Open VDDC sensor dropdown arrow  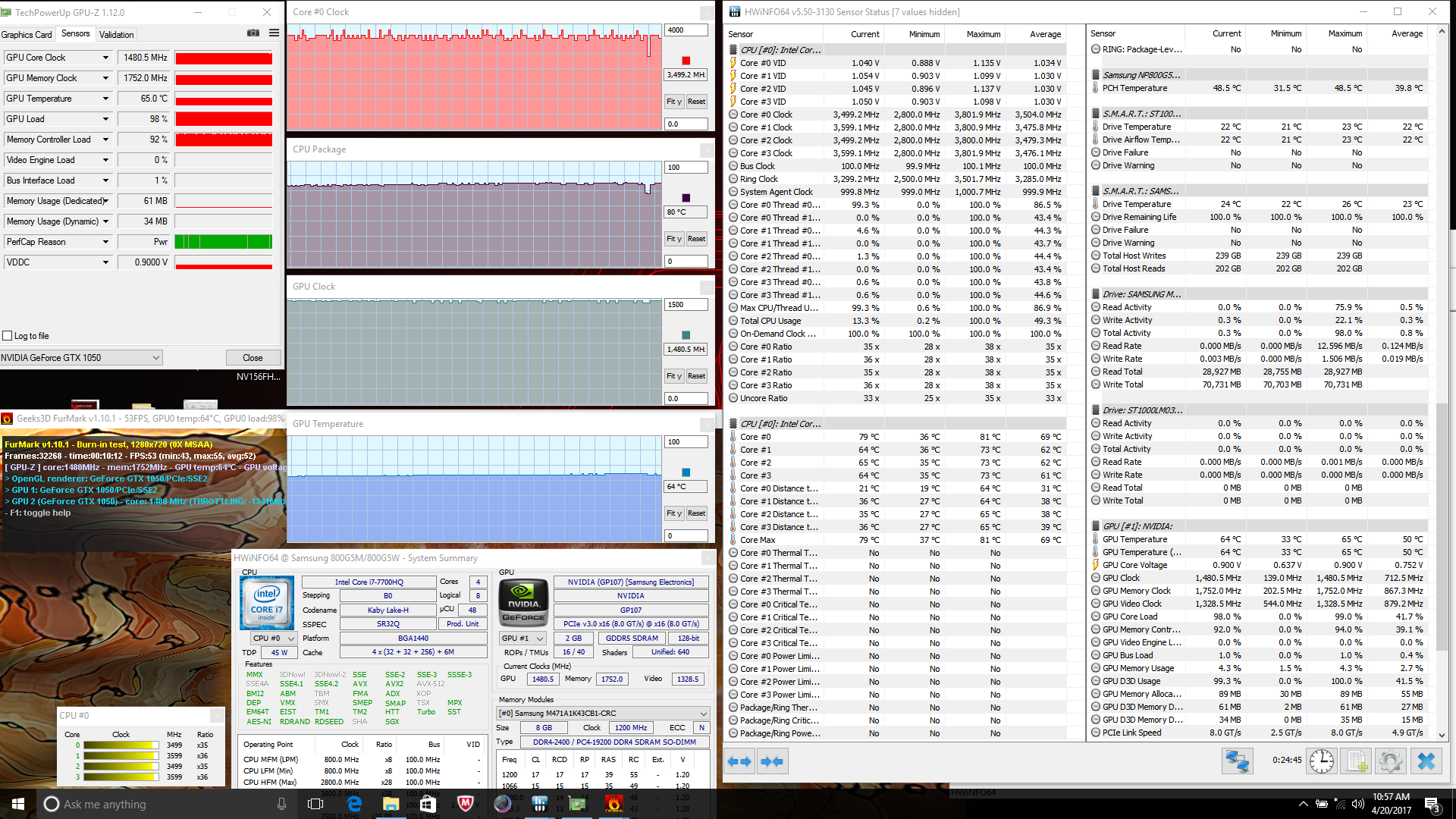pyautogui.click(x=105, y=262)
